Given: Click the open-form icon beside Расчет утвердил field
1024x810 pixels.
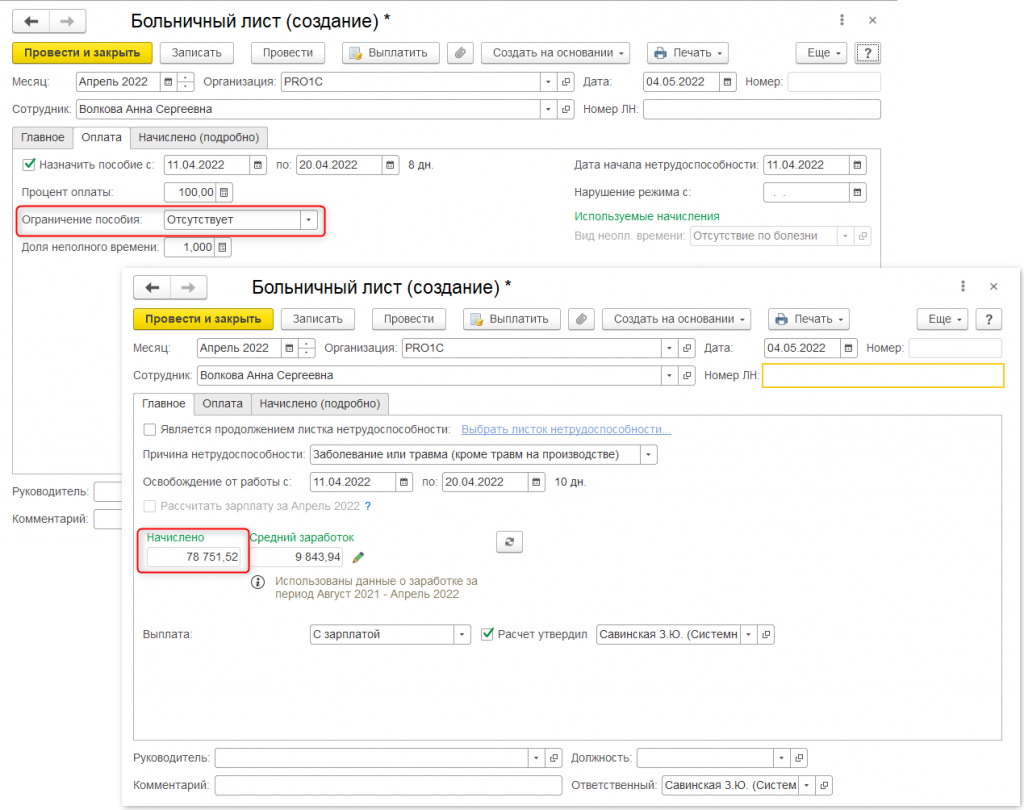Looking at the screenshot, I should (x=765, y=634).
